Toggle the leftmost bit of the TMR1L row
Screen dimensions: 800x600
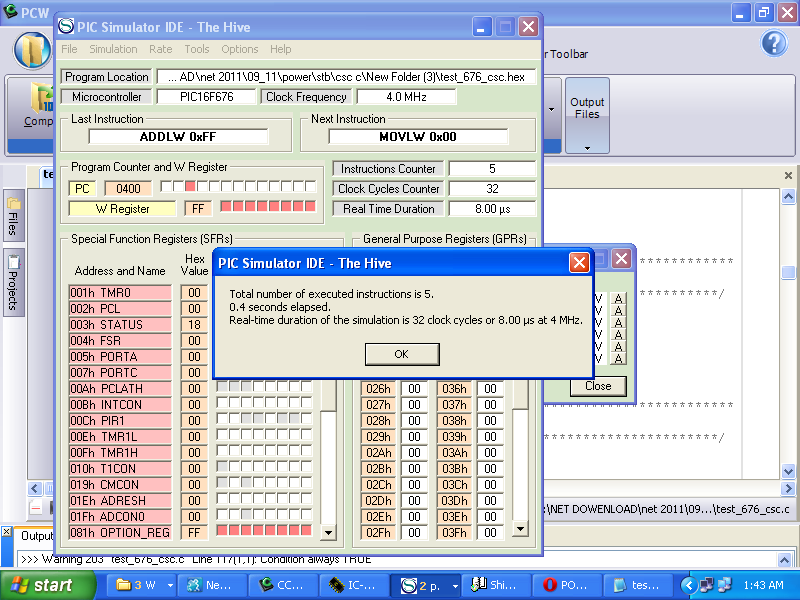(222, 435)
